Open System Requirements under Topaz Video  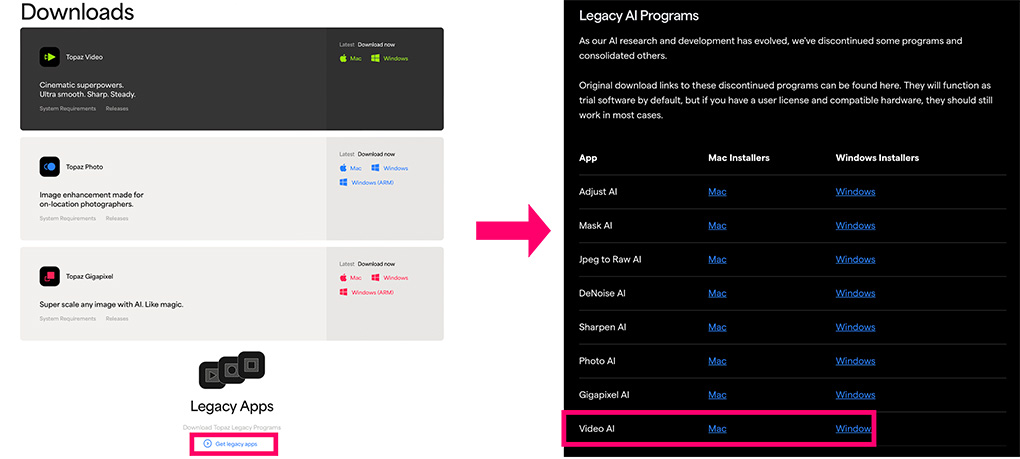pyautogui.click(x=68, y=108)
